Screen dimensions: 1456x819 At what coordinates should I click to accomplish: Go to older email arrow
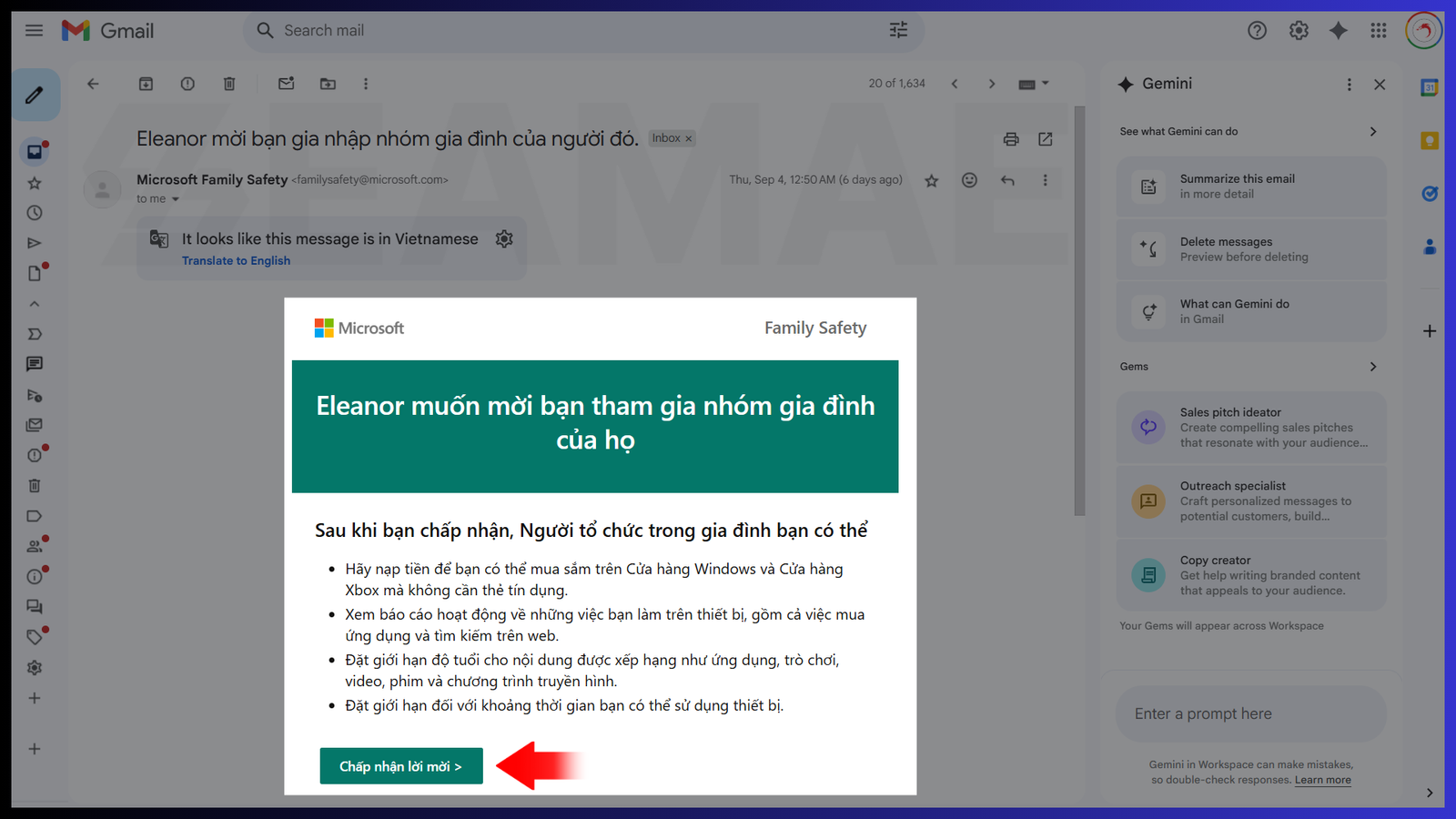pos(992,84)
